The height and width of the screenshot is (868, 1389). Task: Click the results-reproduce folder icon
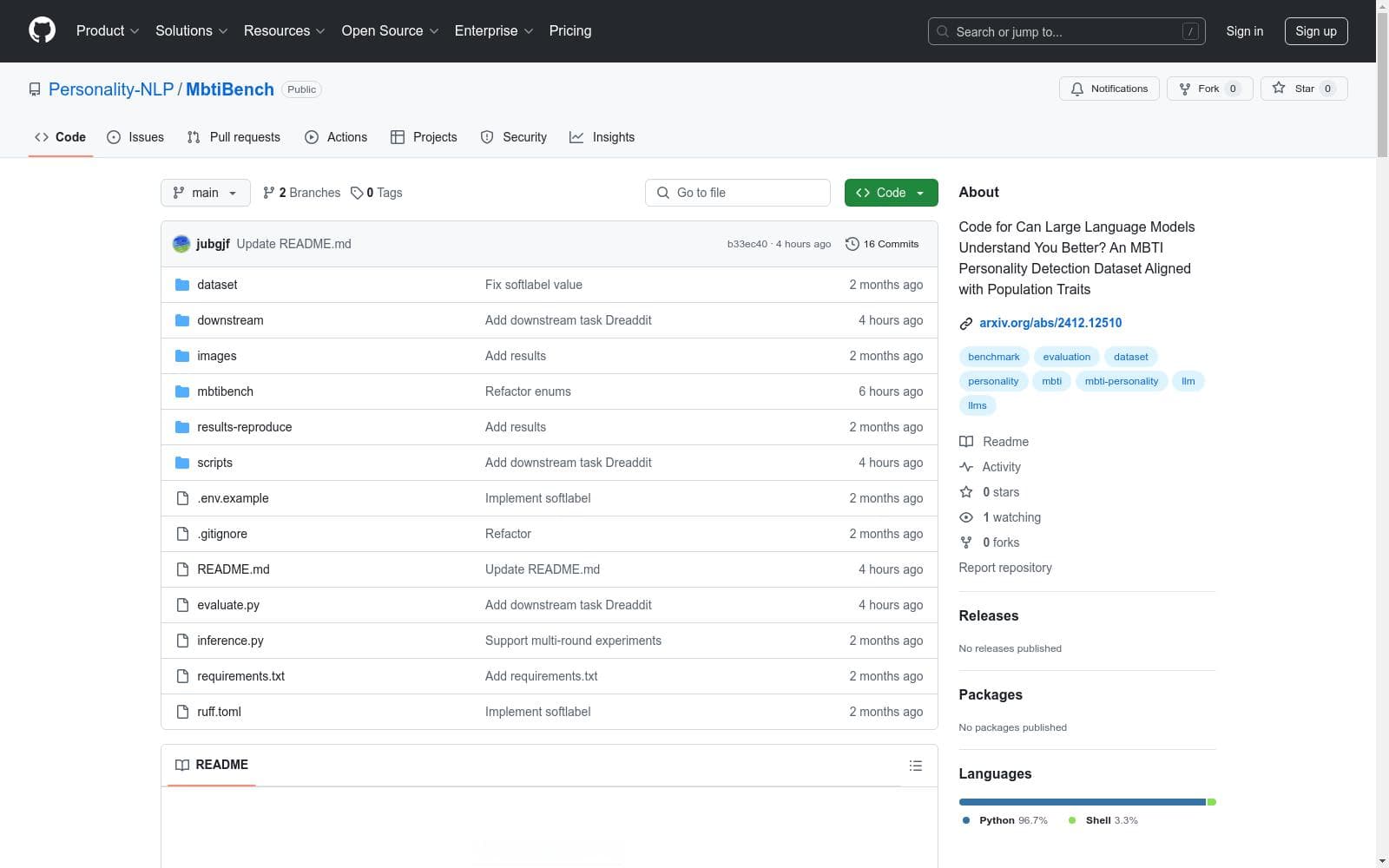tap(182, 427)
